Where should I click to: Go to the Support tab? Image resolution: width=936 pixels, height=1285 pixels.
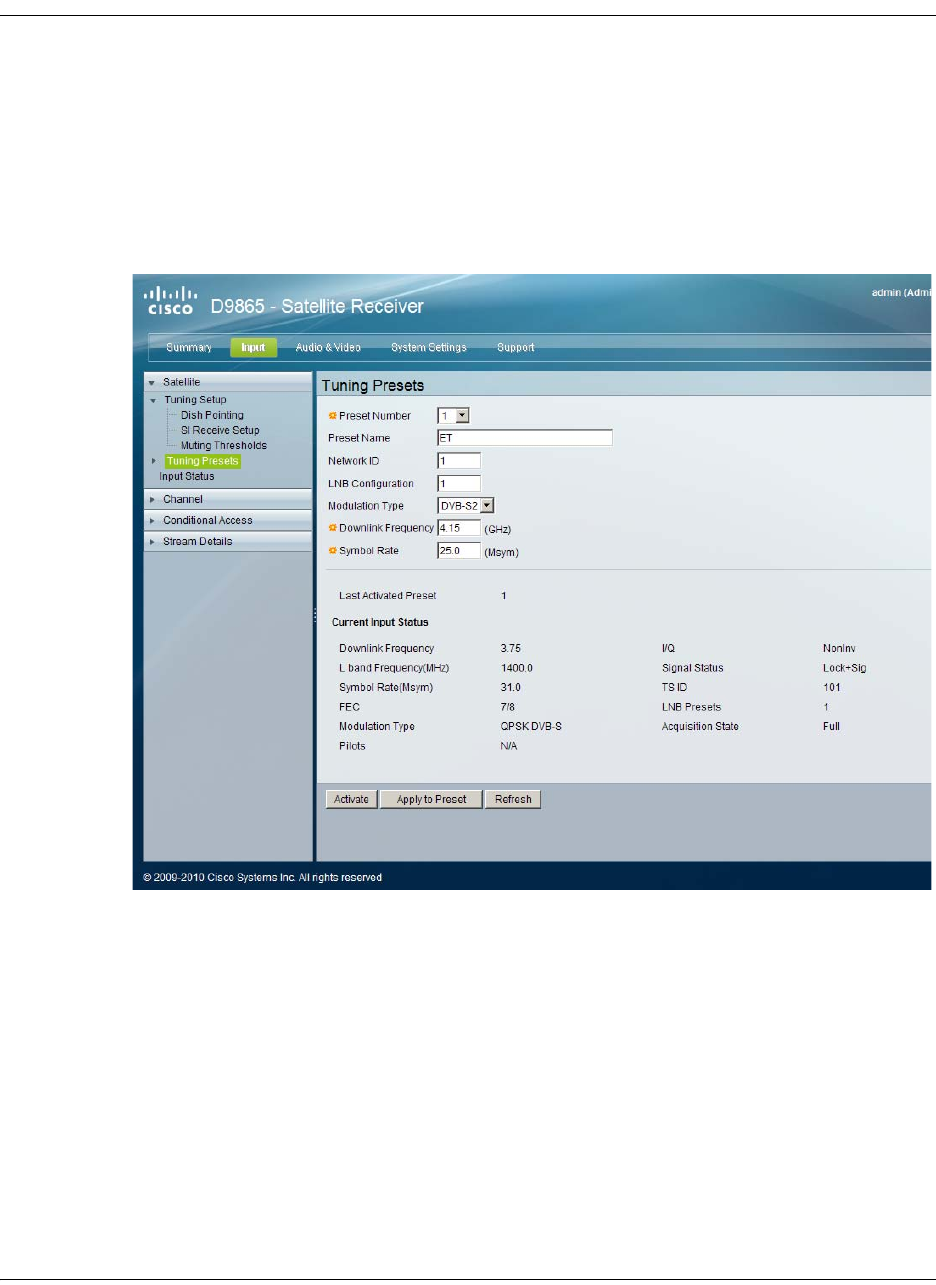[x=516, y=348]
